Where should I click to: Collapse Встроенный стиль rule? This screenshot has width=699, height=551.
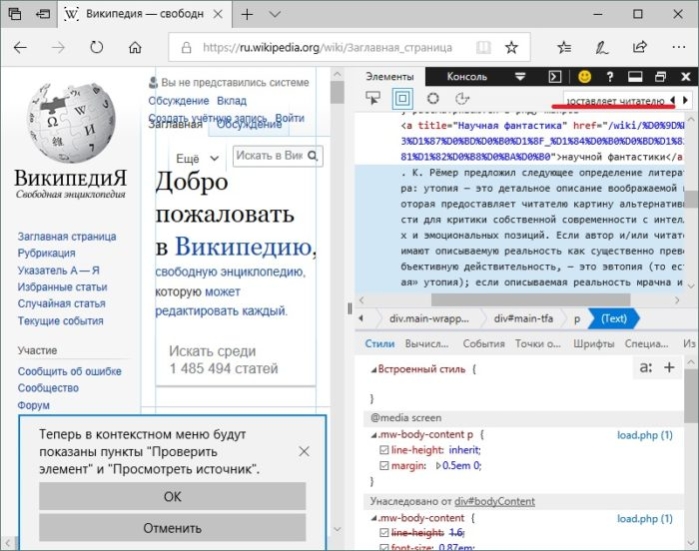point(374,370)
